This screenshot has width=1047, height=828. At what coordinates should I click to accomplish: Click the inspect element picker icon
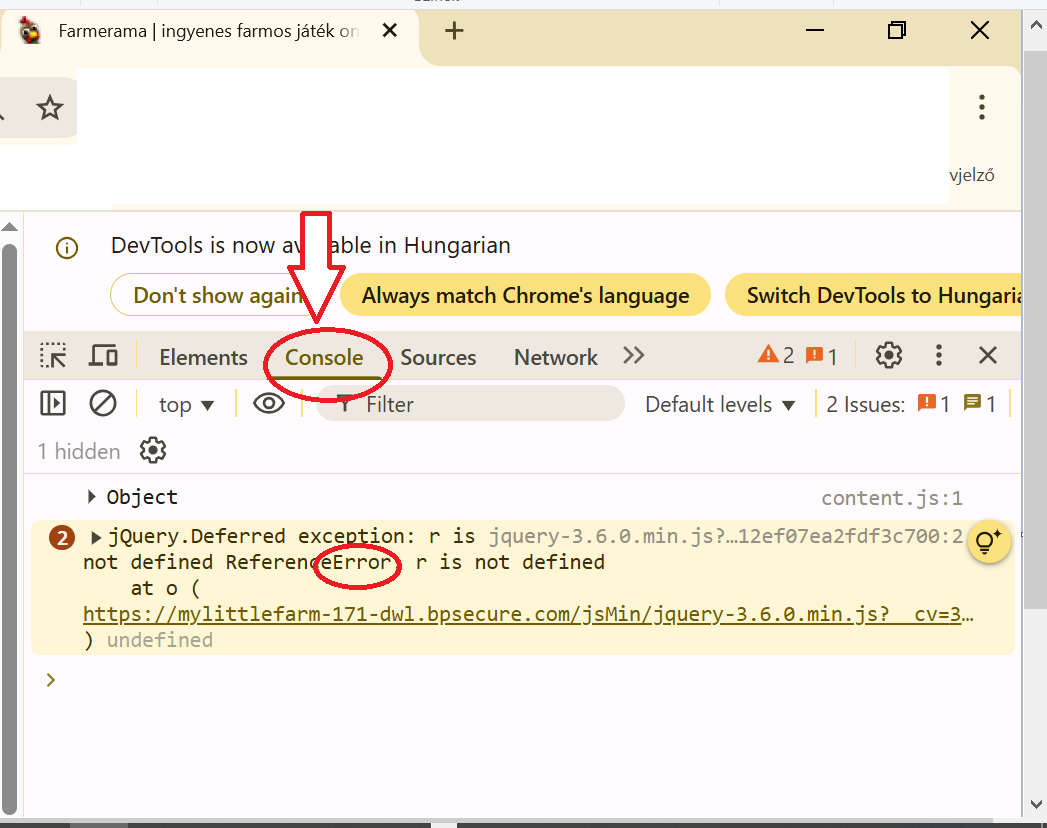point(53,356)
